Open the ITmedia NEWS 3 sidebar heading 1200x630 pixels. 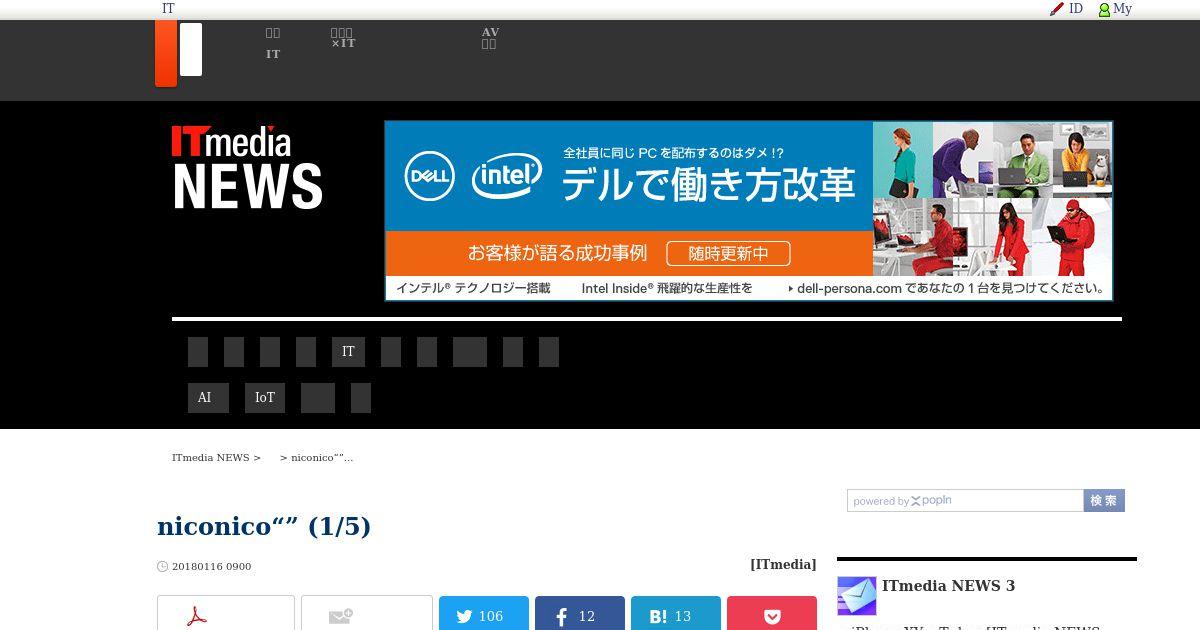point(948,586)
